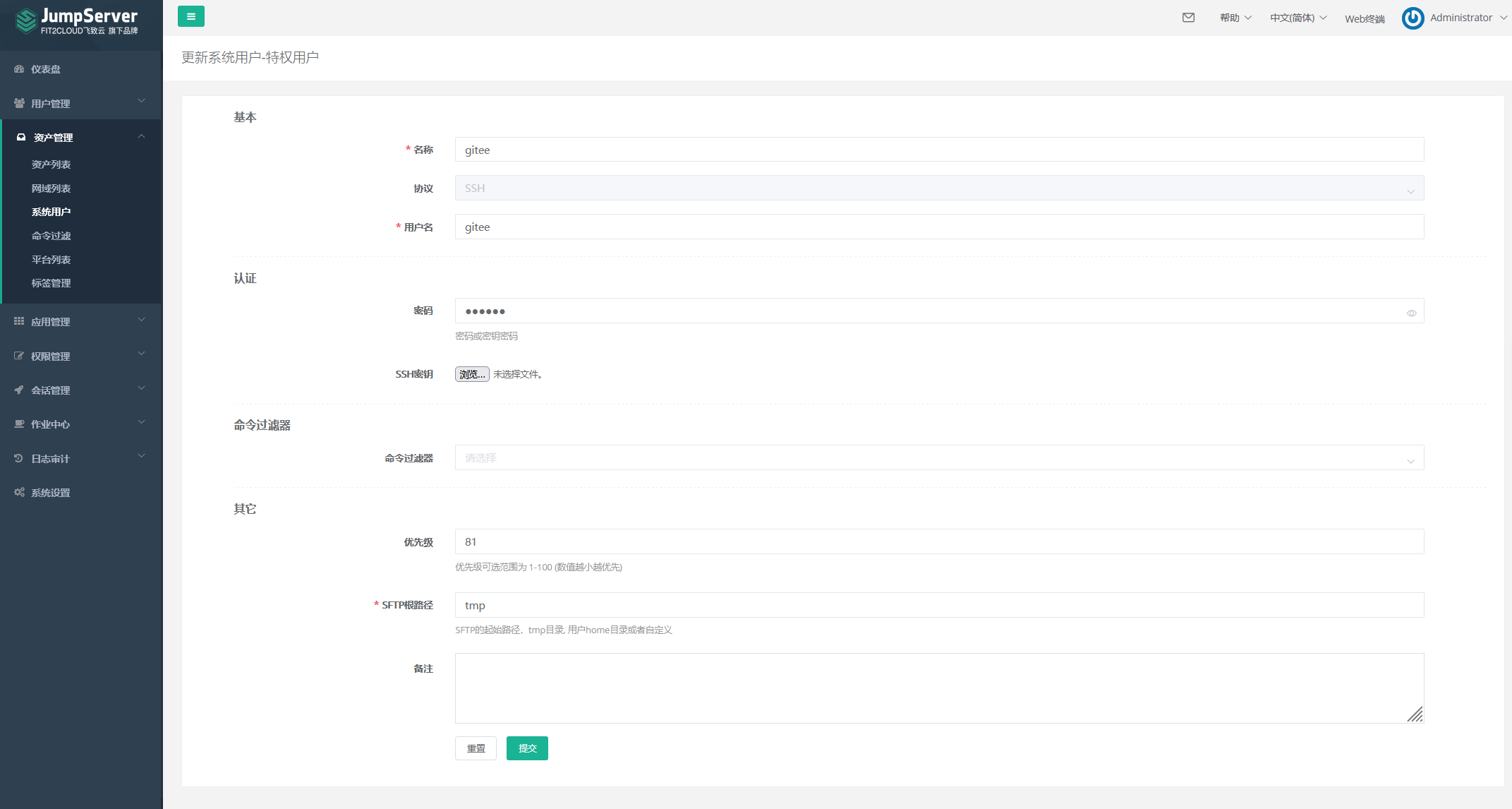Image resolution: width=1512 pixels, height=809 pixels.
Task: Open 网域列表 in the sidebar
Action: point(51,188)
